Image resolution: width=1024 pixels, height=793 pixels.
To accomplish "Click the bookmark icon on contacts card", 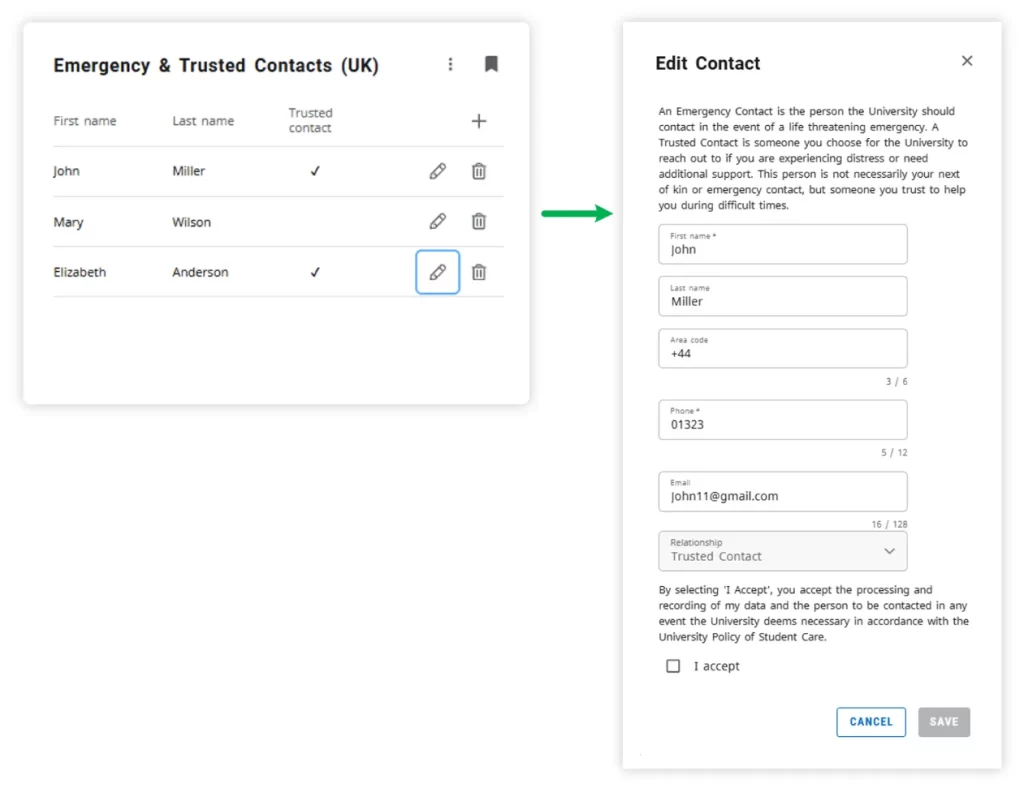I will pyautogui.click(x=491, y=64).
